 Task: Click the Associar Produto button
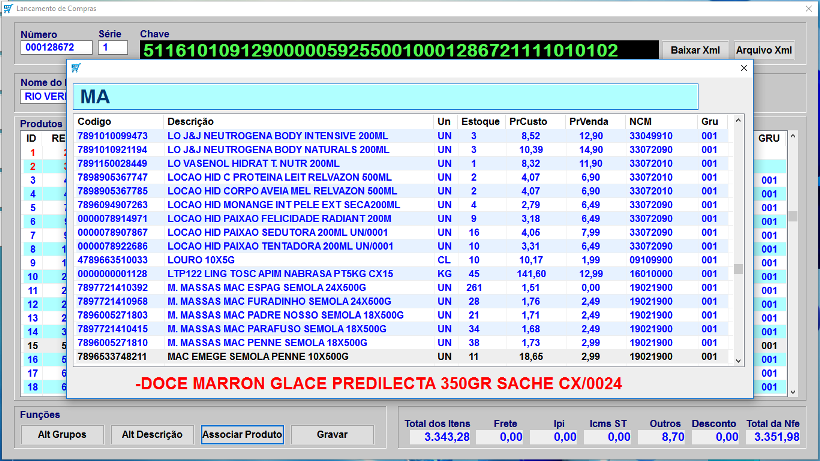(242, 434)
